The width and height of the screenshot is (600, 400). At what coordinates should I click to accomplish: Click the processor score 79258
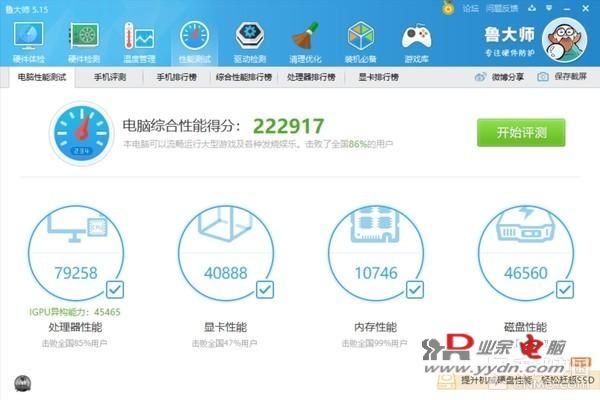[76, 273]
